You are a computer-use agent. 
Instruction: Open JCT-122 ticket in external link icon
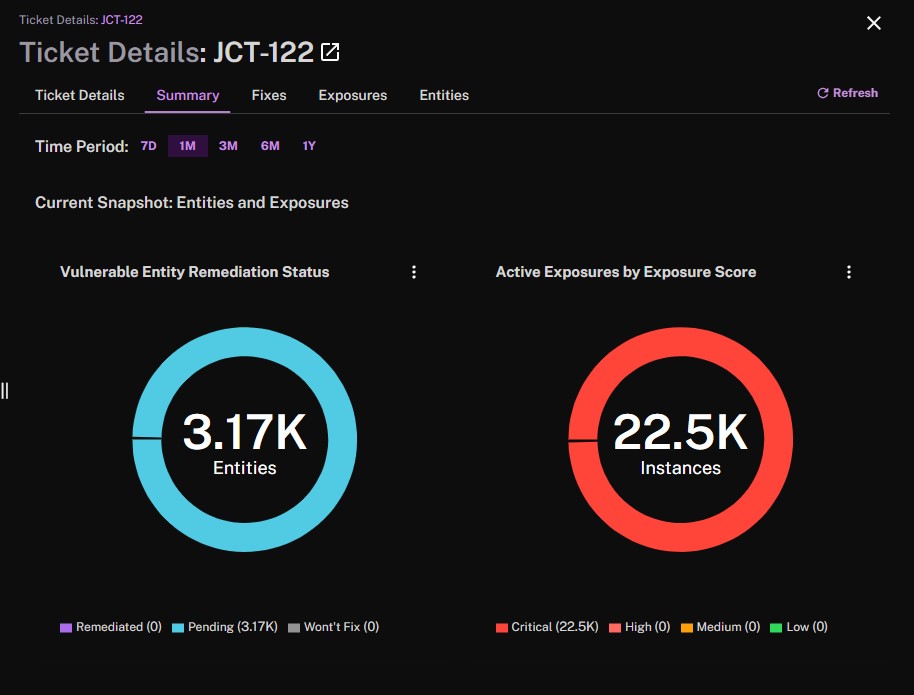point(330,52)
